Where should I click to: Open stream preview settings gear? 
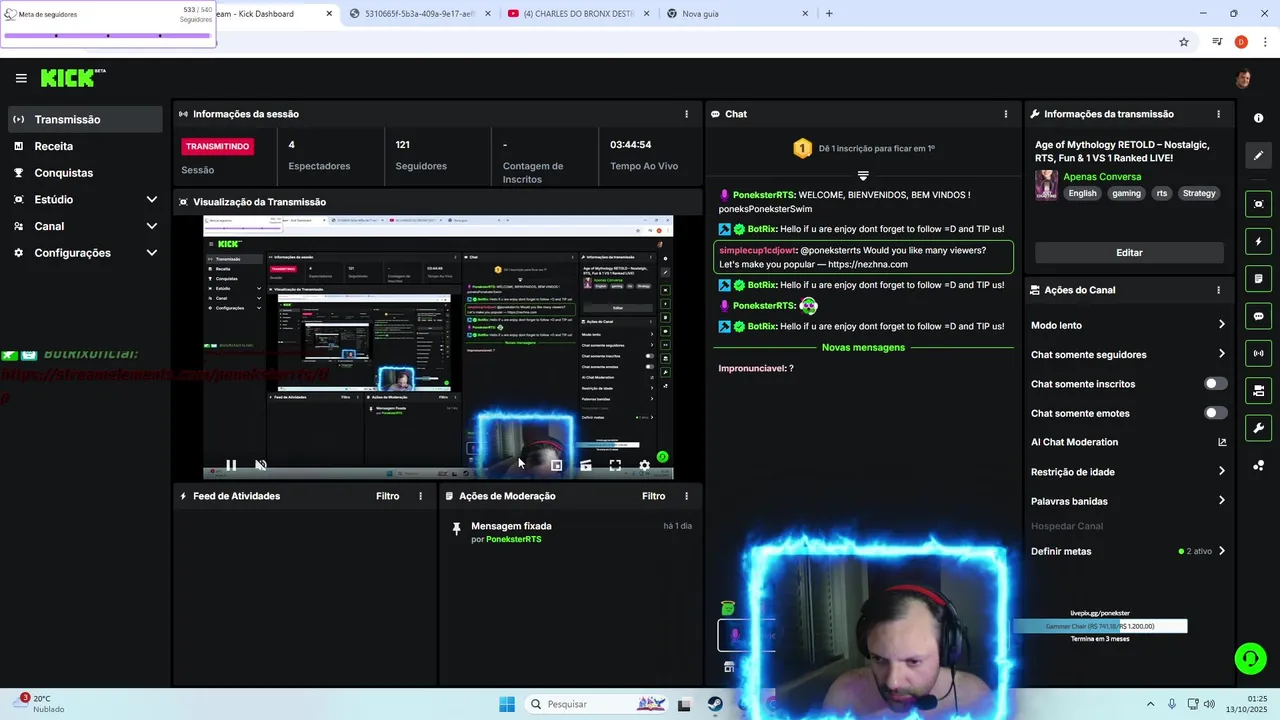point(644,465)
